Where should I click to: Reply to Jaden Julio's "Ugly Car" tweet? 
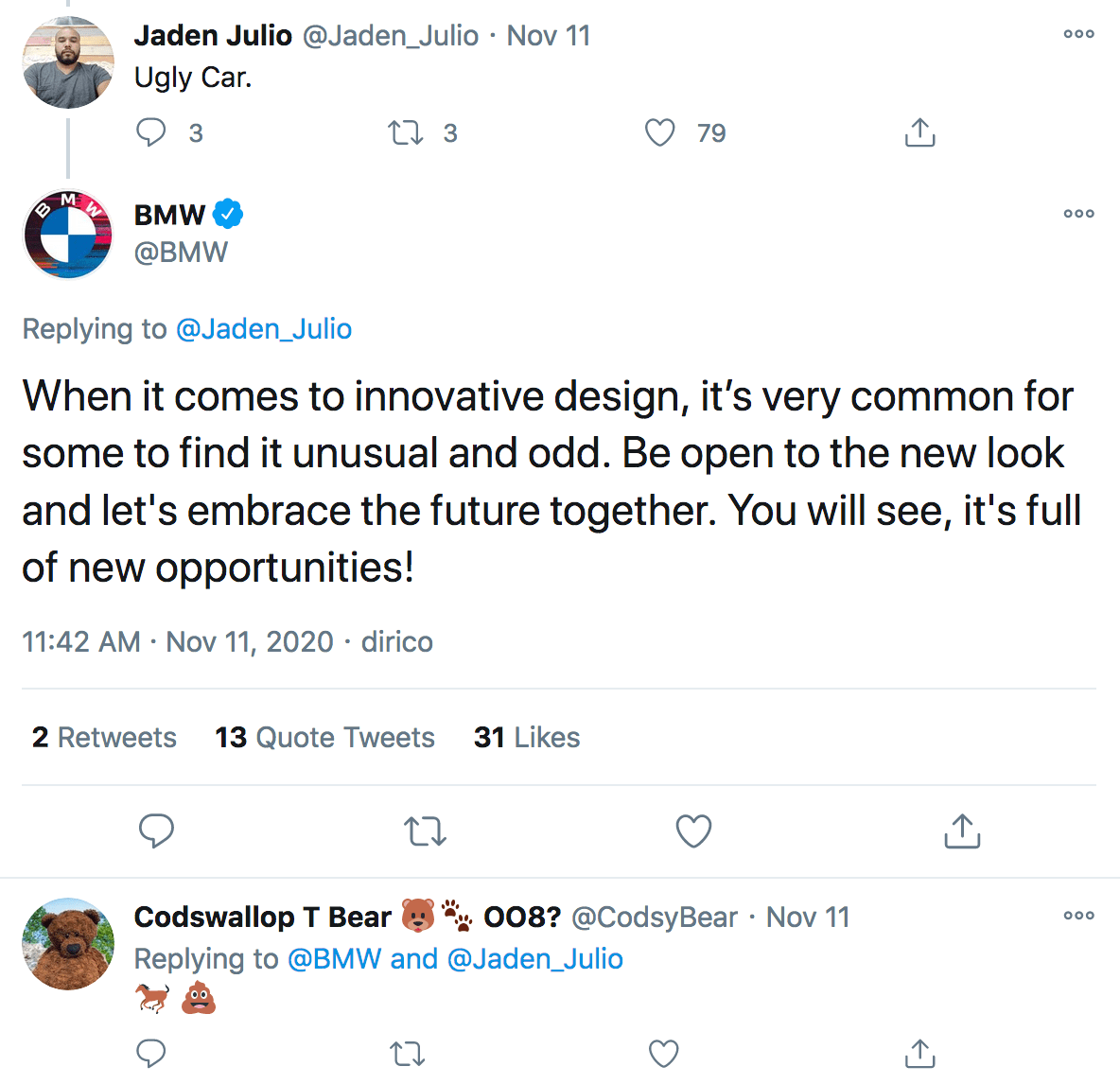point(151,132)
